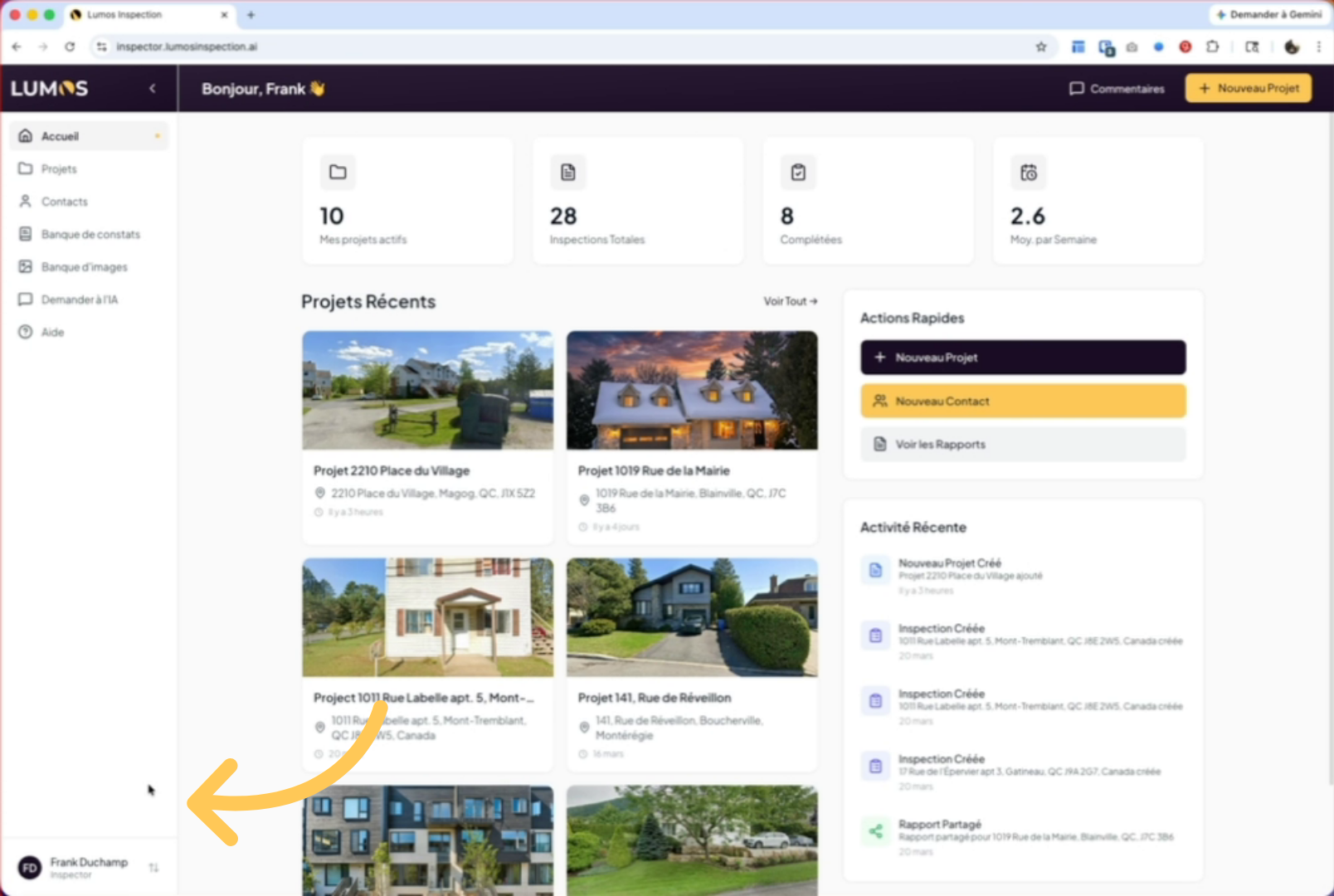The width and height of the screenshot is (1334, 896).
Task: Collapse the sidebar using the chevron
Action: point(152,88)
